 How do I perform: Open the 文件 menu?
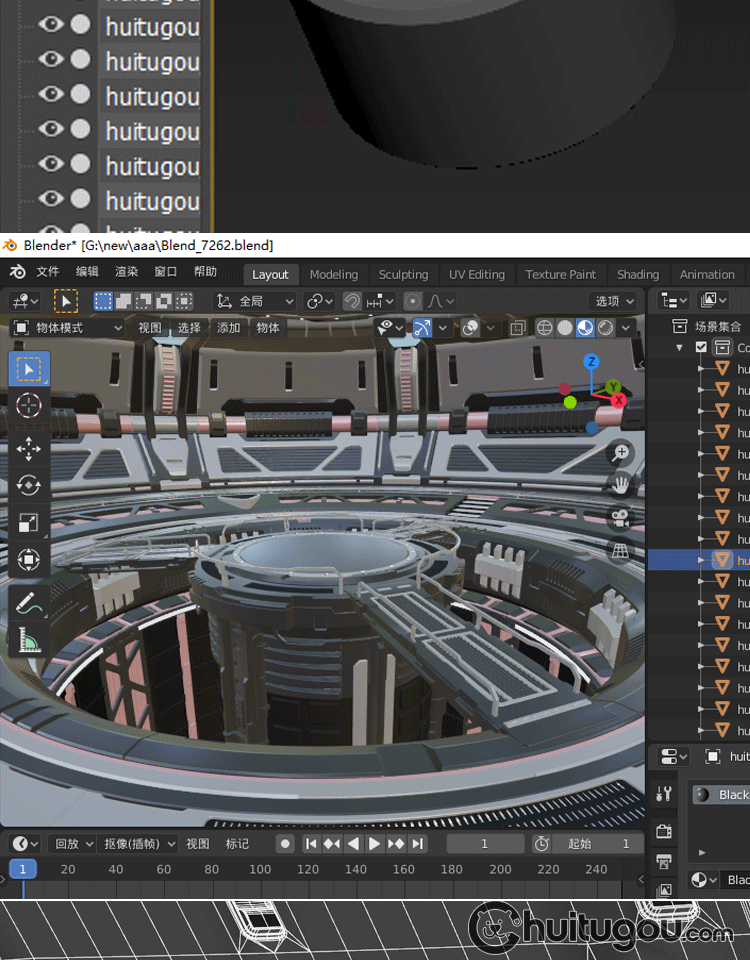(48, 272)
